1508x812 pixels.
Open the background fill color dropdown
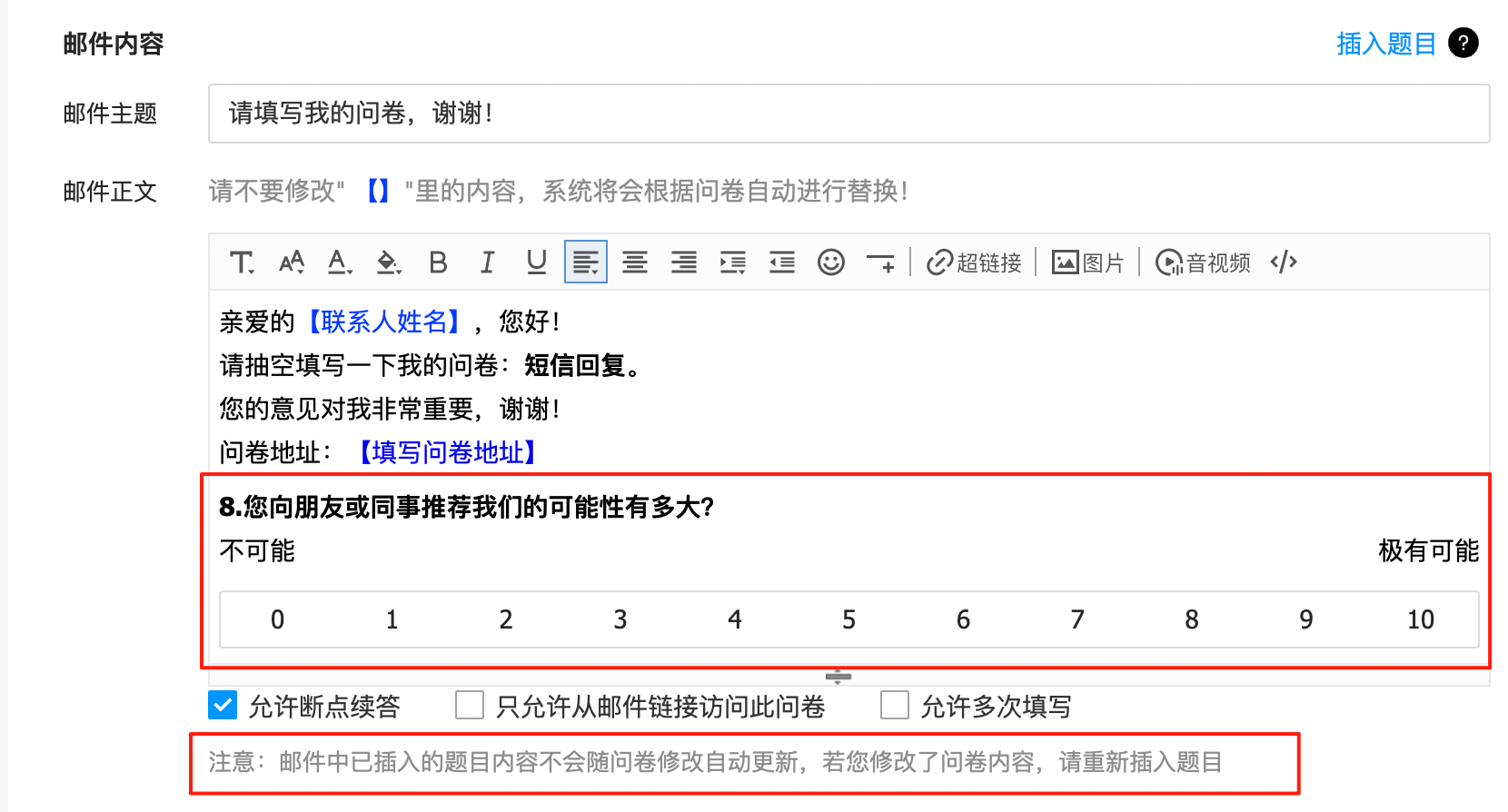tap(389, 262)
